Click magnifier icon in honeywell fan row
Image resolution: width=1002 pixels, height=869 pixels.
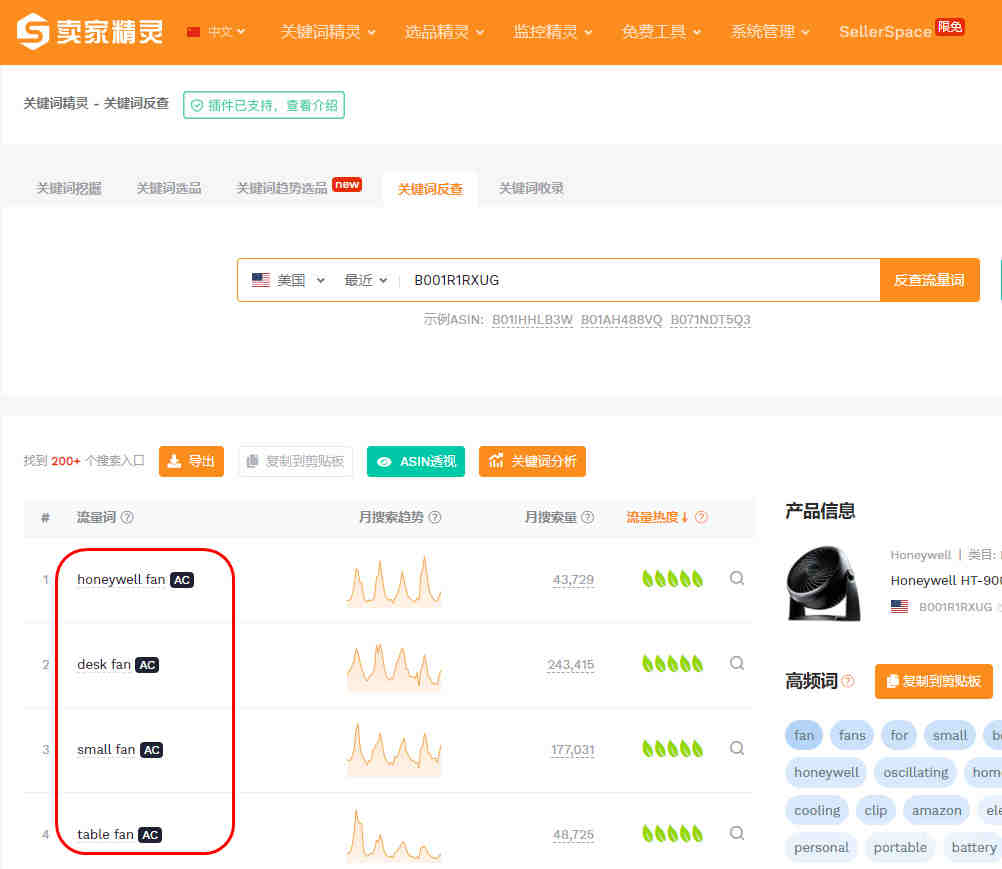[x=737, y=578]
